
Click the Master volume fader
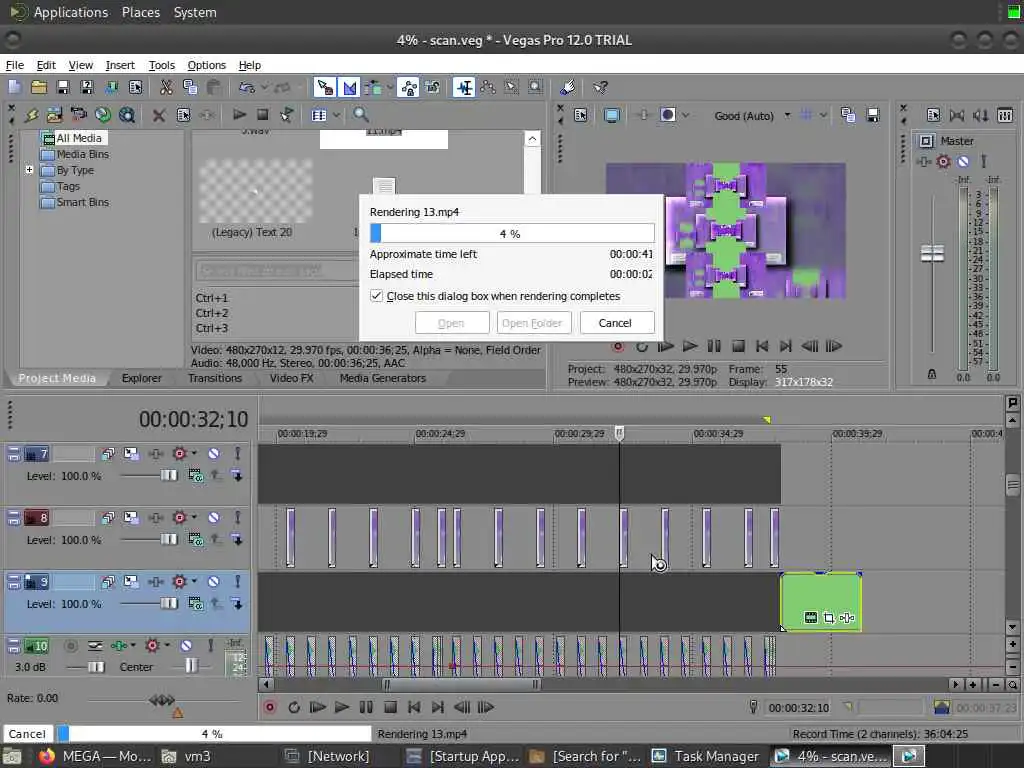tap(932, 253)
